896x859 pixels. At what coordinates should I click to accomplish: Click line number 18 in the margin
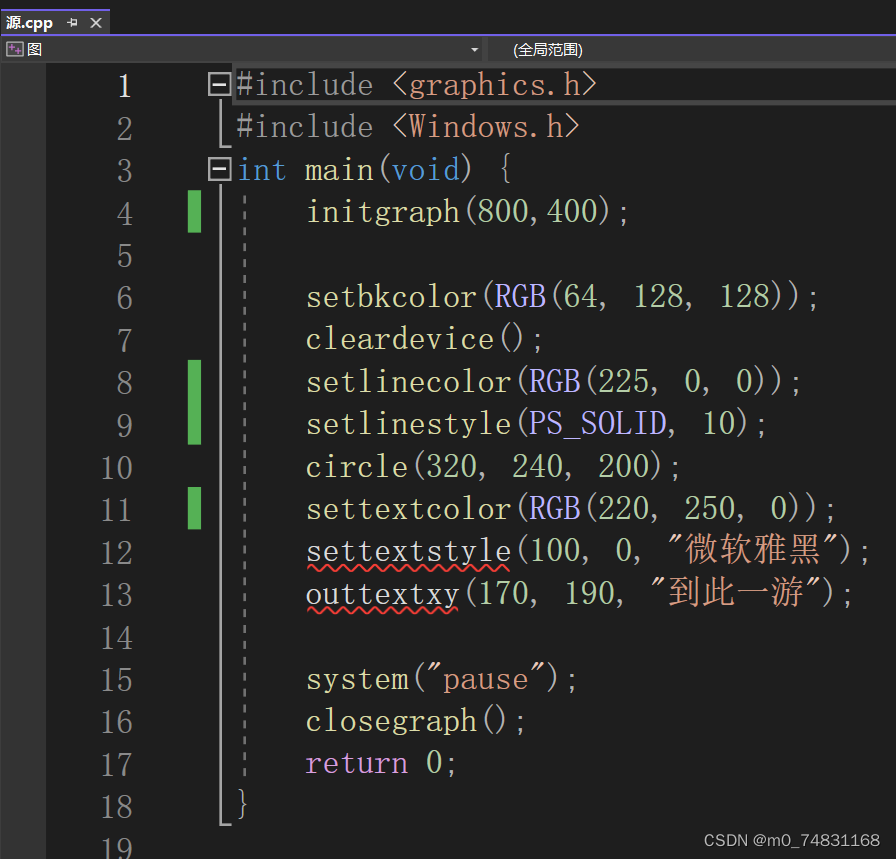pyautogui.click(x=117, y=806)
